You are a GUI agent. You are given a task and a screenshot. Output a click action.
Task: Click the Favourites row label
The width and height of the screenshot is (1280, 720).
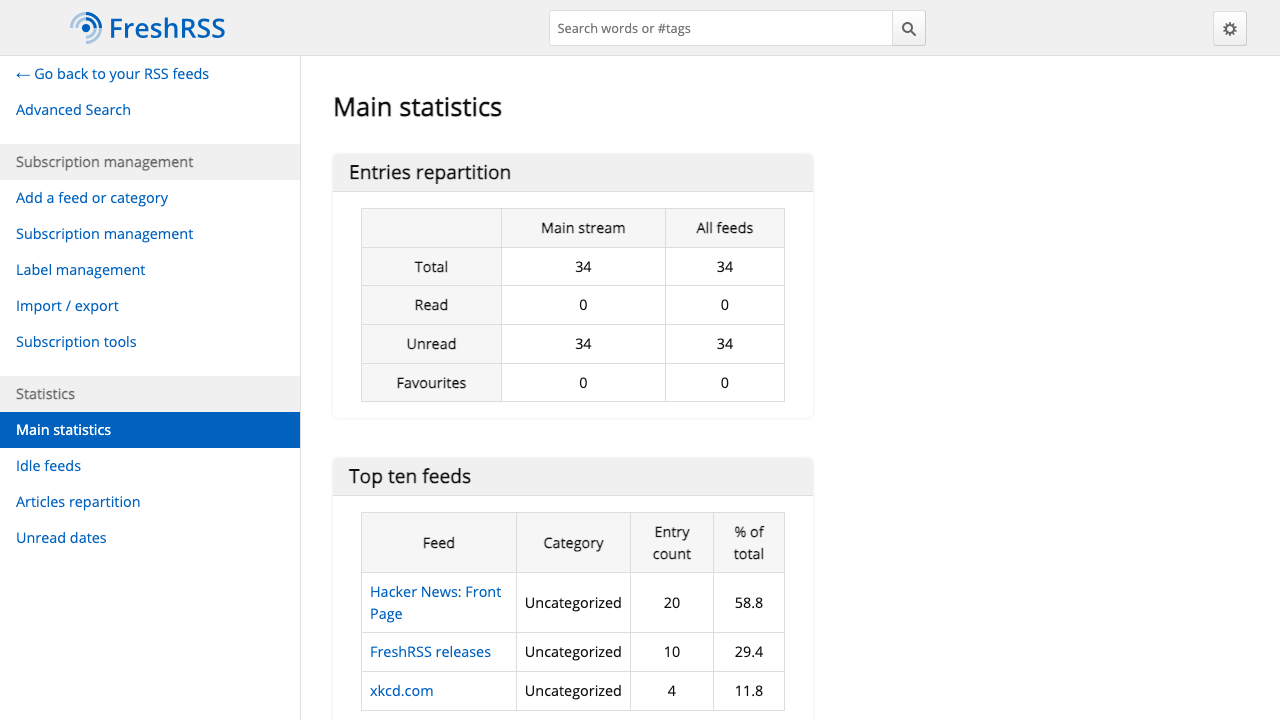pyautogui.click(x=431, y=383)
